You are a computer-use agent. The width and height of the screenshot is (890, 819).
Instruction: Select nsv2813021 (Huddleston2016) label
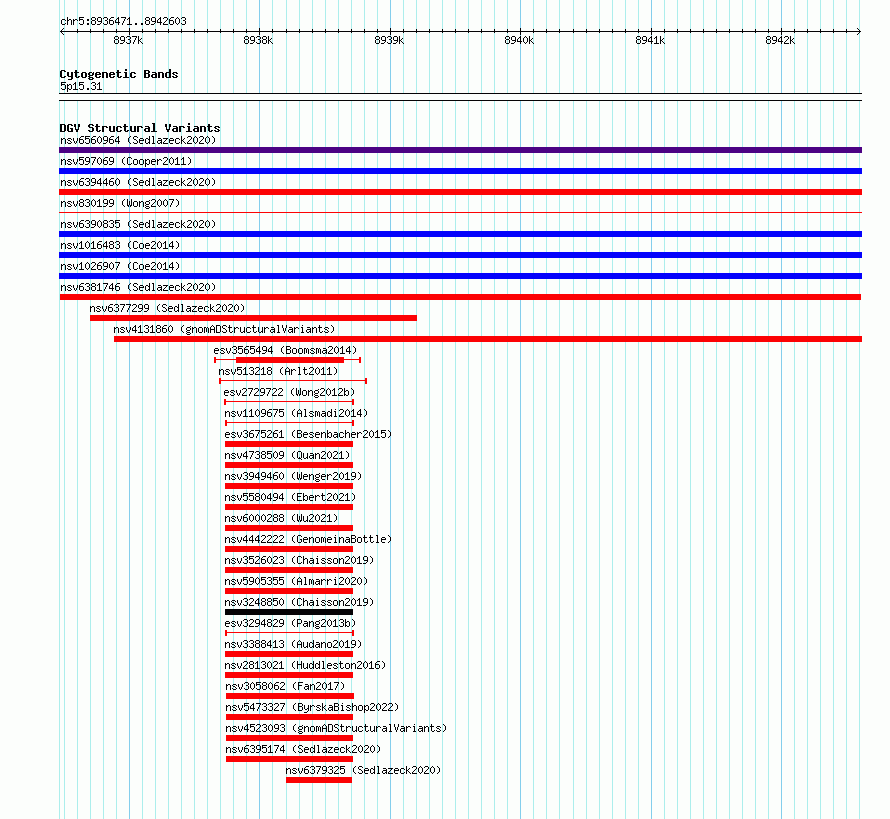pos(305,665)
